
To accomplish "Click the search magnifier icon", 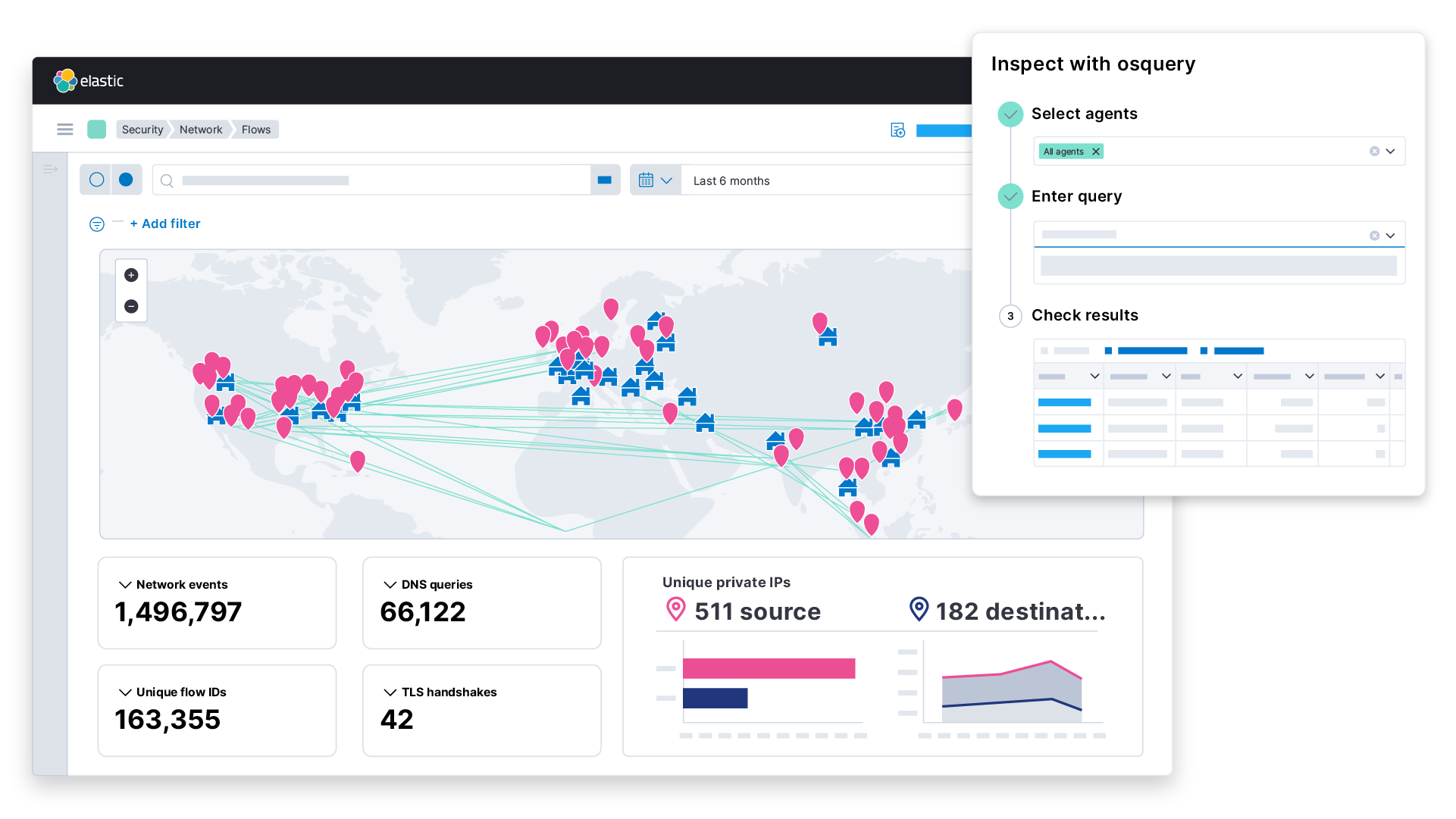I will (168, 180).
